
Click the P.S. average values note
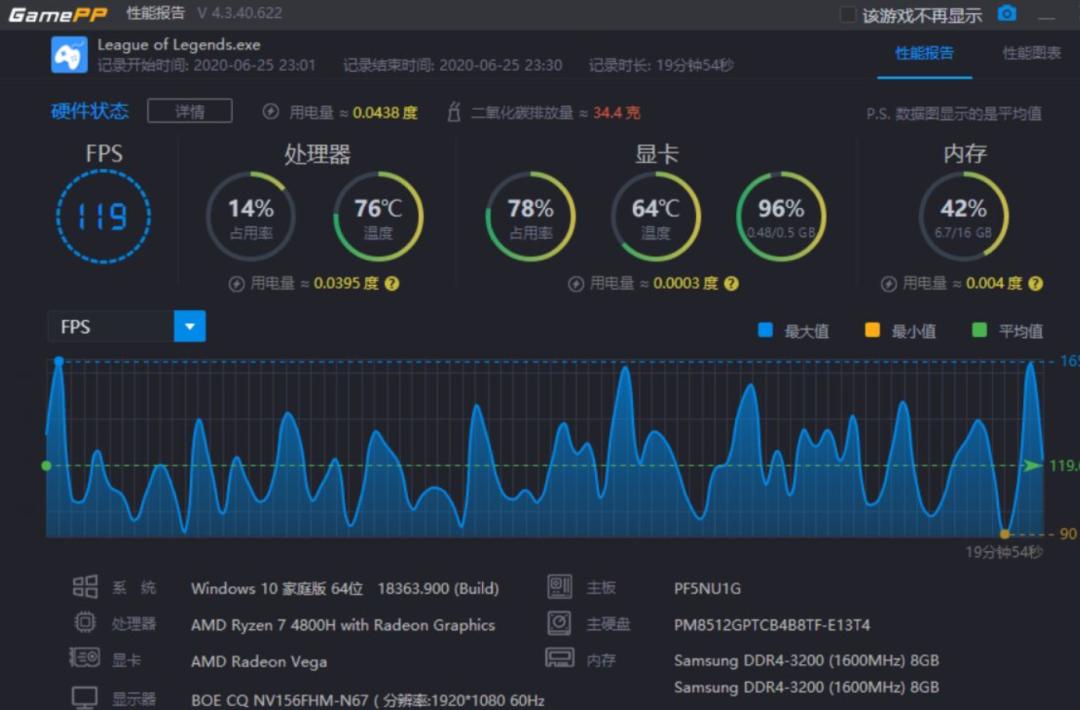coord(954,114)
